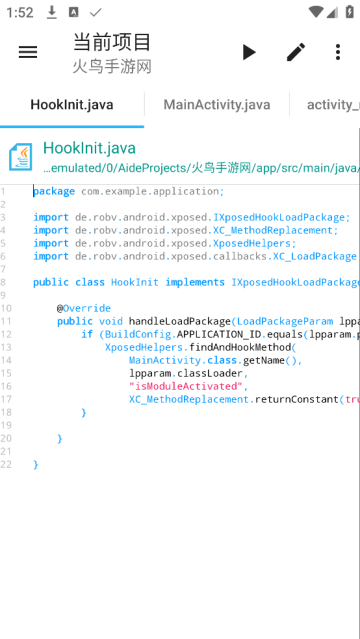This screenshot has width=360, height=639.
Task: Click the time 1:52 in status bar
Action: (x=20, y=13)
